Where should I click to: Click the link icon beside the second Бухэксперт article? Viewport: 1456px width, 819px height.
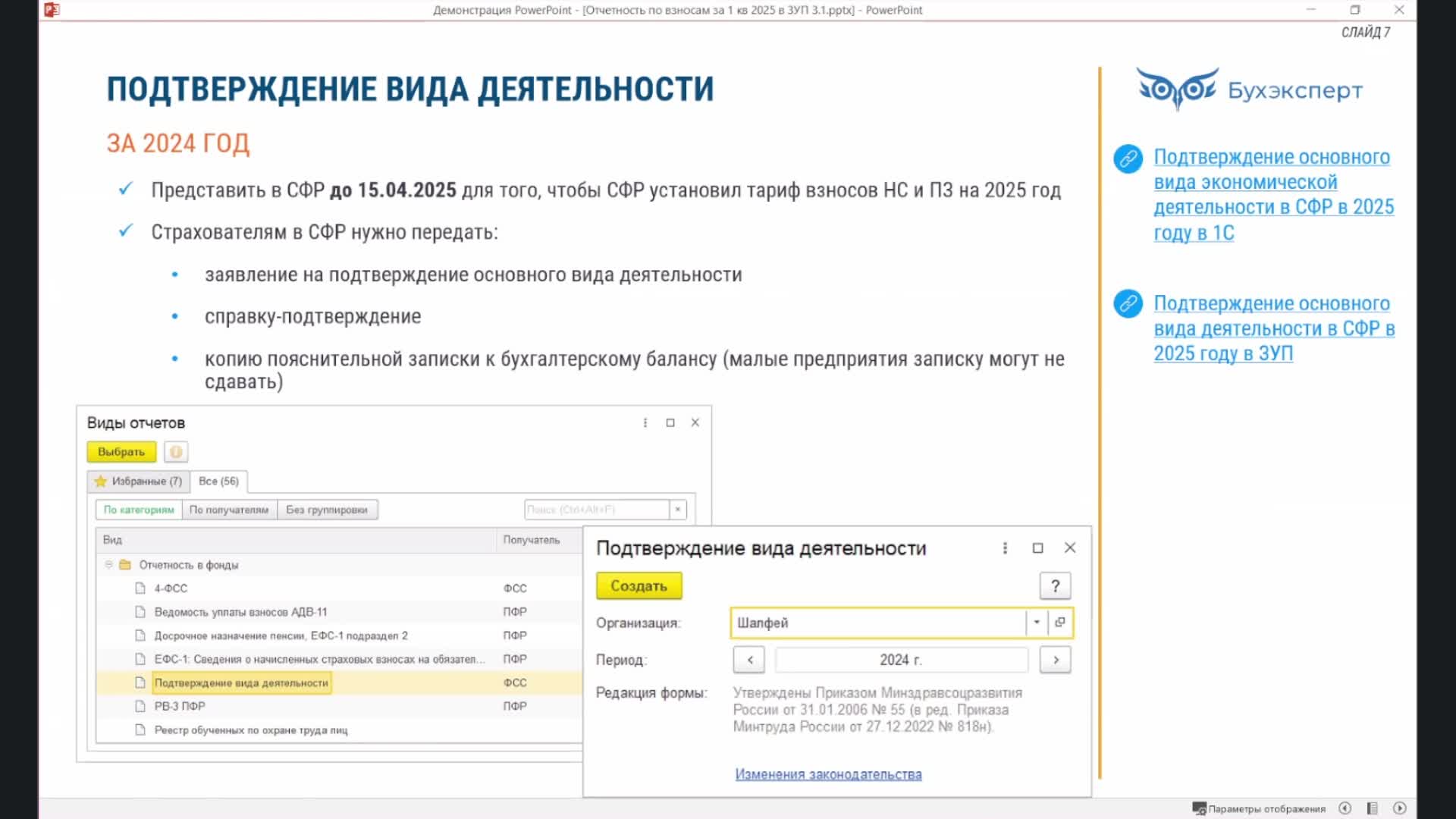tap(1128, 303)
